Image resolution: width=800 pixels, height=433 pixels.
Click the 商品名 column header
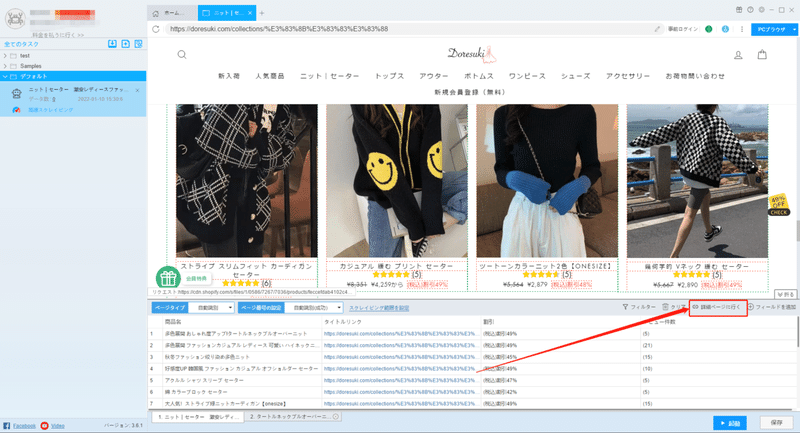click(173, 322)
